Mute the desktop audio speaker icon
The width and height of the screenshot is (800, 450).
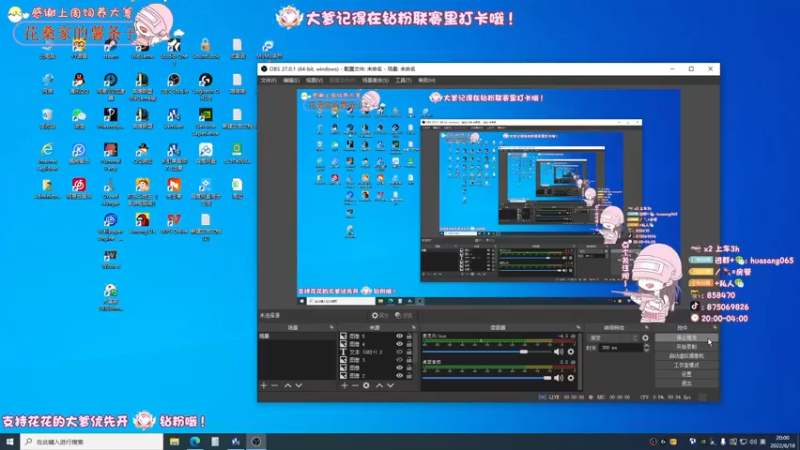tap(559, 378)
